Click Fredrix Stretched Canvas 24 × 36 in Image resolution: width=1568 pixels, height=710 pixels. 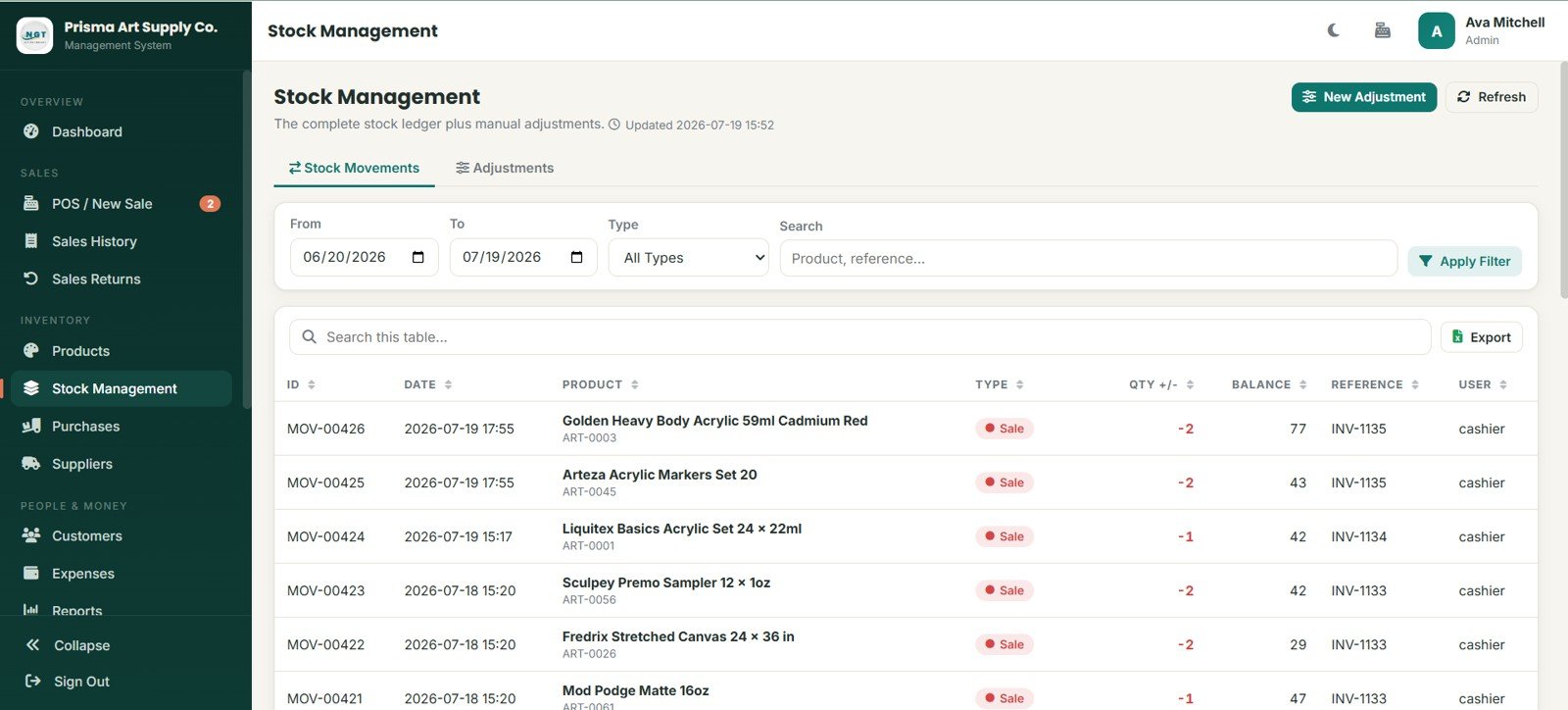coord(678,636)
